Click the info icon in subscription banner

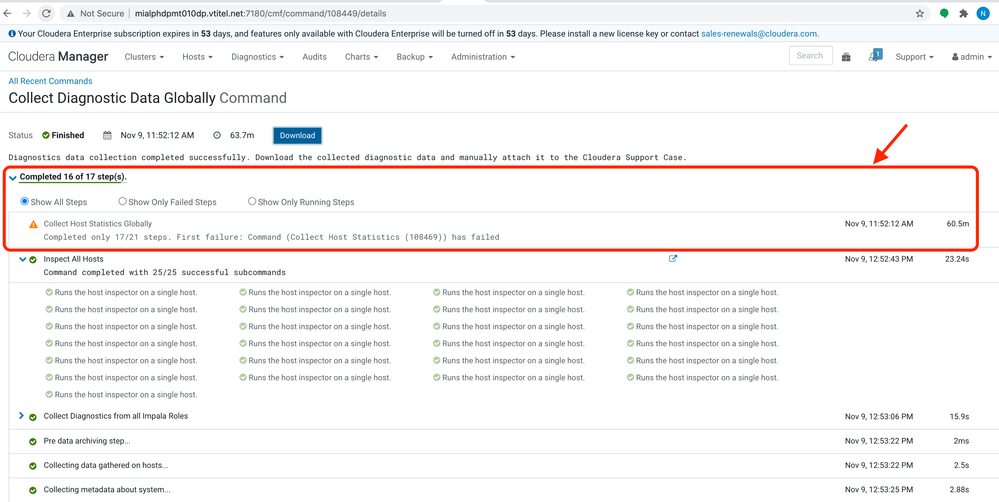[12, 34]
